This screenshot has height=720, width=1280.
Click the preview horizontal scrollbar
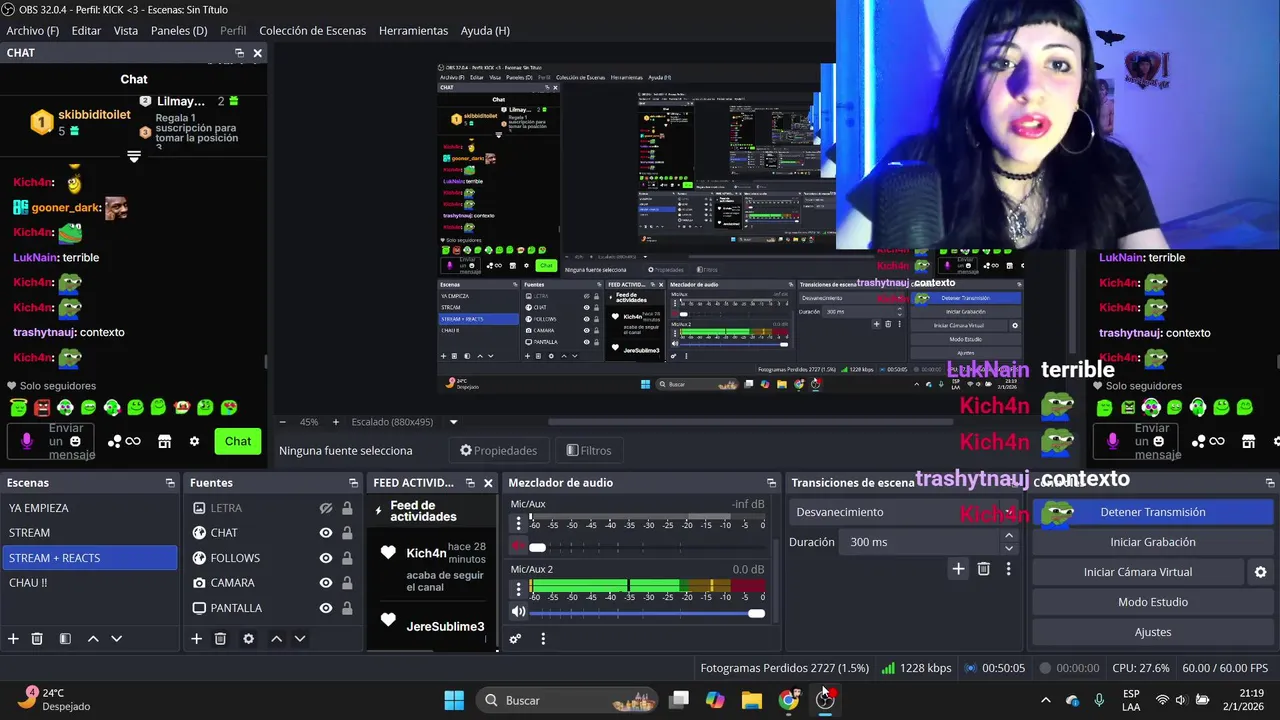[x=750, y=422]
